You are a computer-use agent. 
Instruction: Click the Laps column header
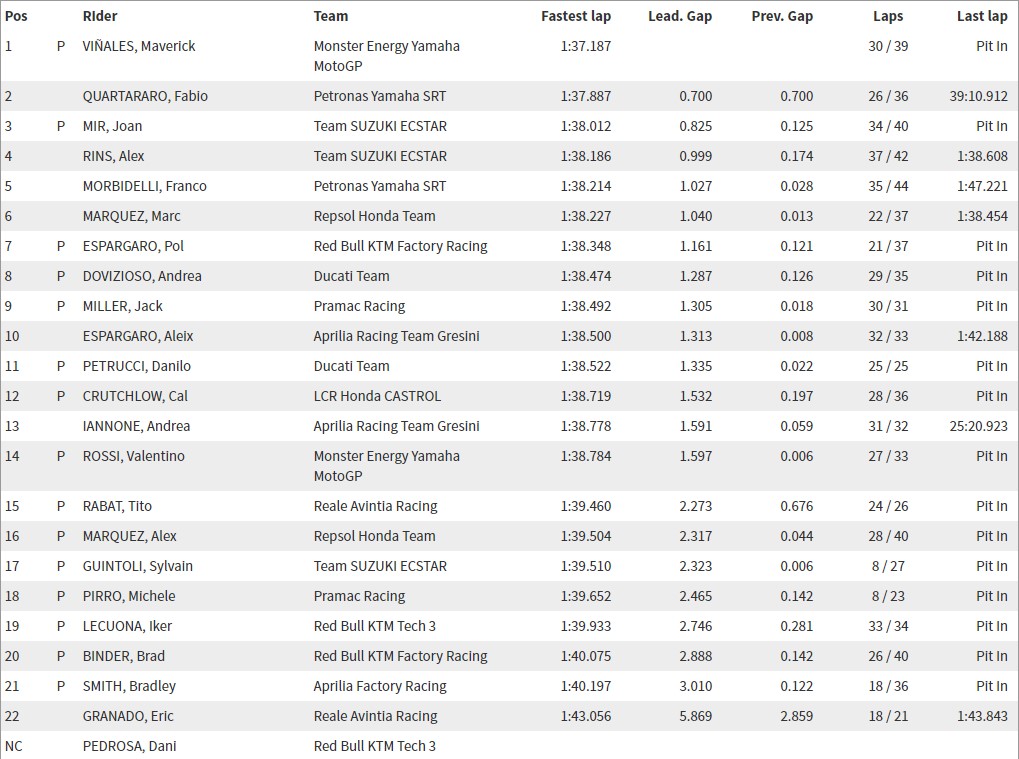[x=888, y=16]
